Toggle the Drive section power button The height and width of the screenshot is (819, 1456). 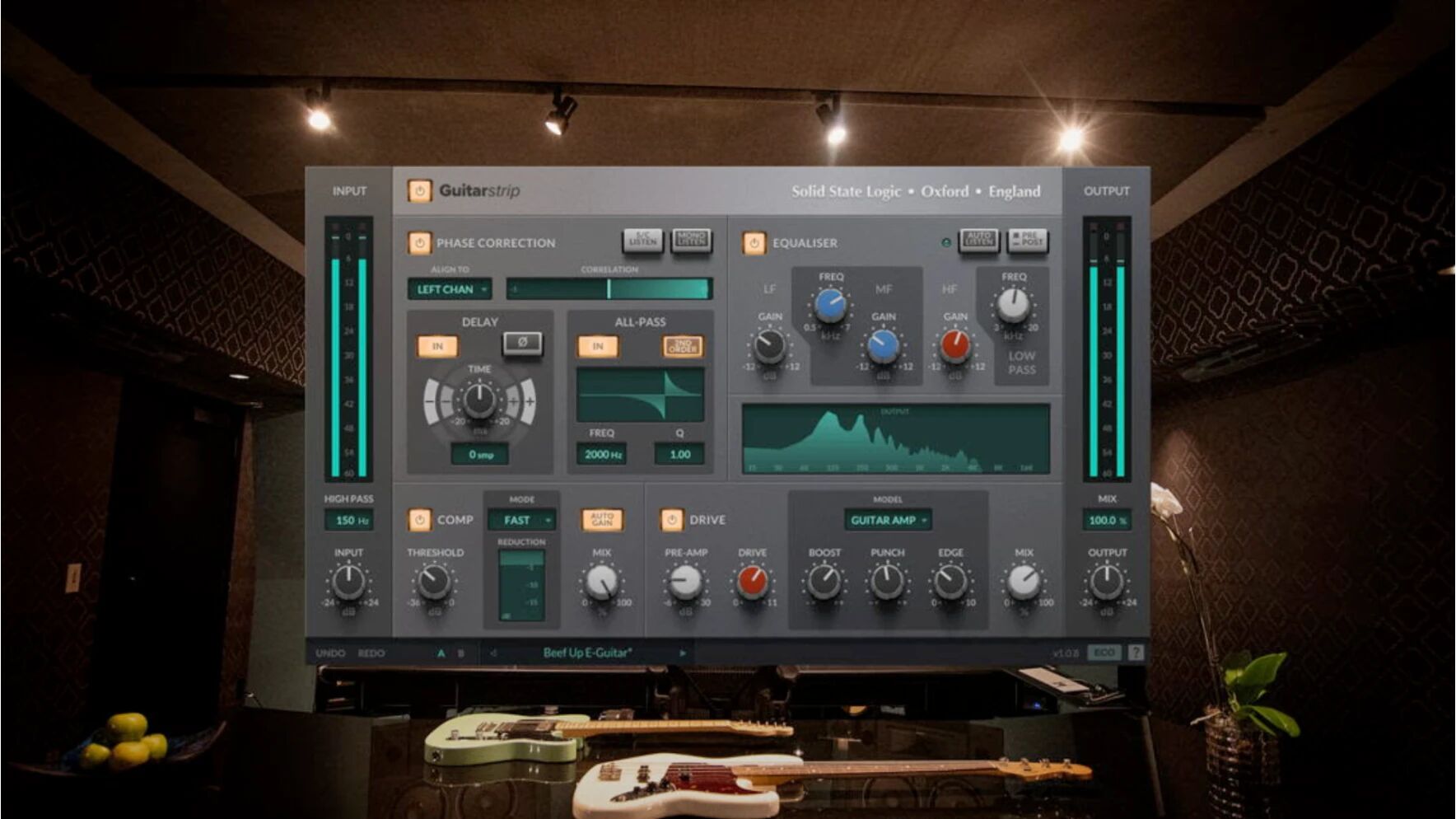pos(671,520)
